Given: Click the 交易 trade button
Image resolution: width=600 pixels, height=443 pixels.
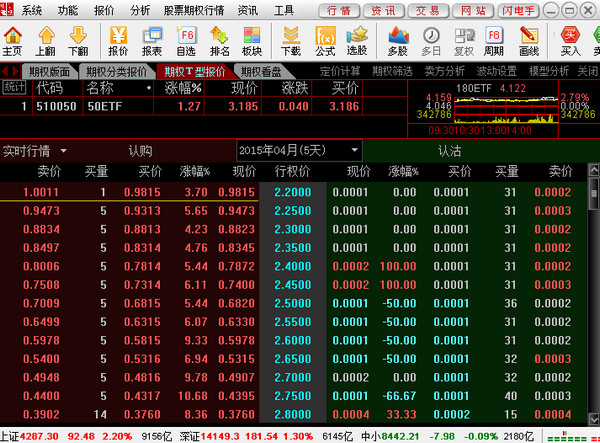Looking at the screenshot, I should 427,10.
